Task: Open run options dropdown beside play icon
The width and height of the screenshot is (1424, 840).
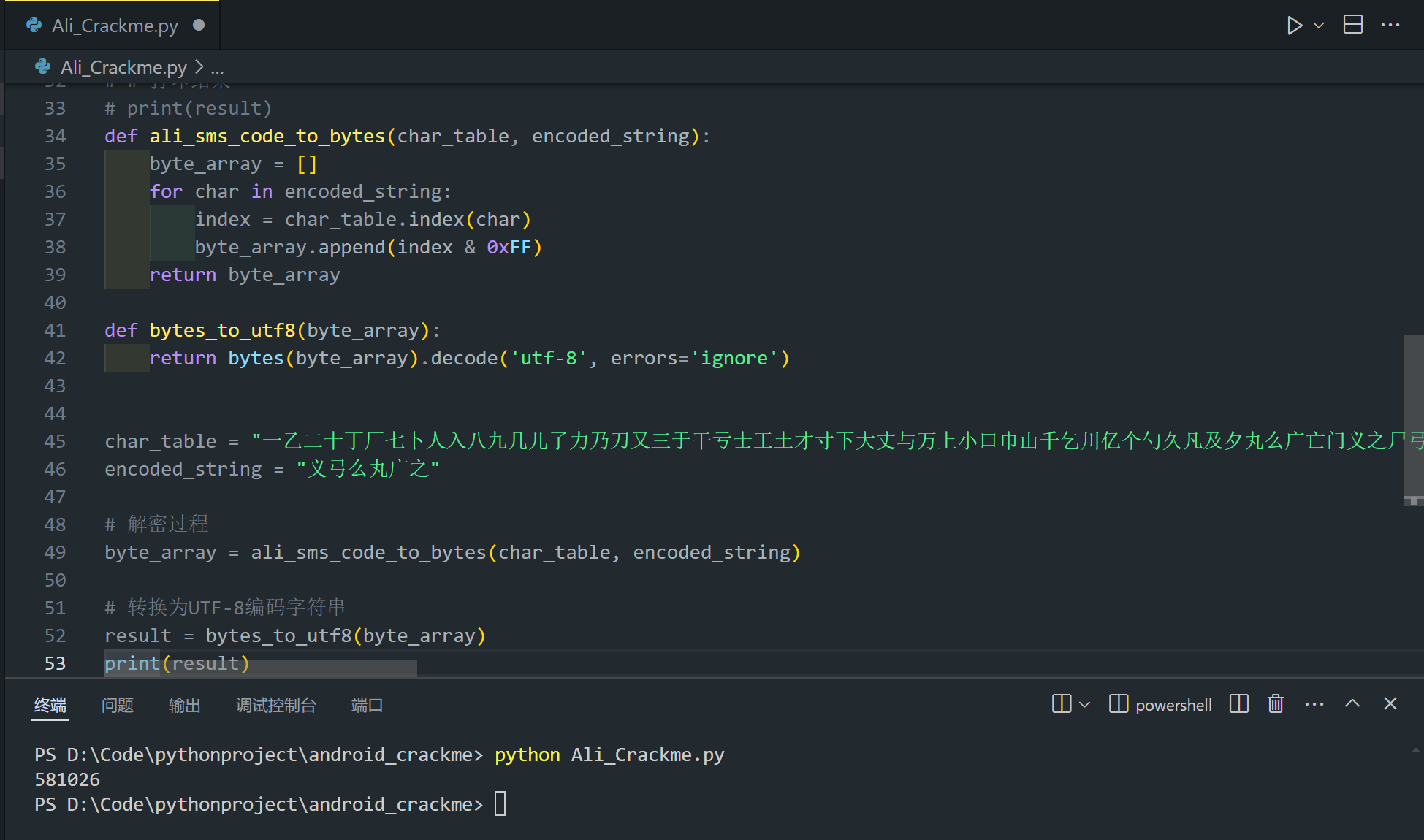Action: pos(1319,26)
